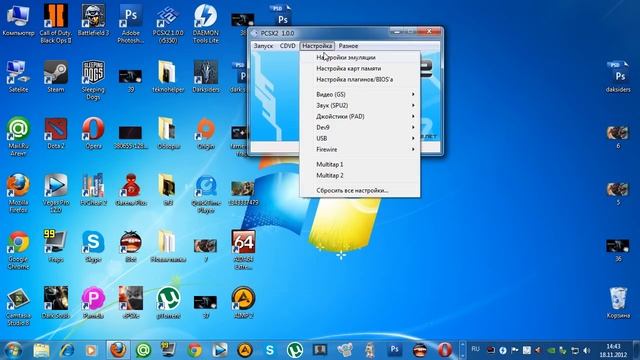Select the DAEMON Tools Lite icon

point(206,24)
